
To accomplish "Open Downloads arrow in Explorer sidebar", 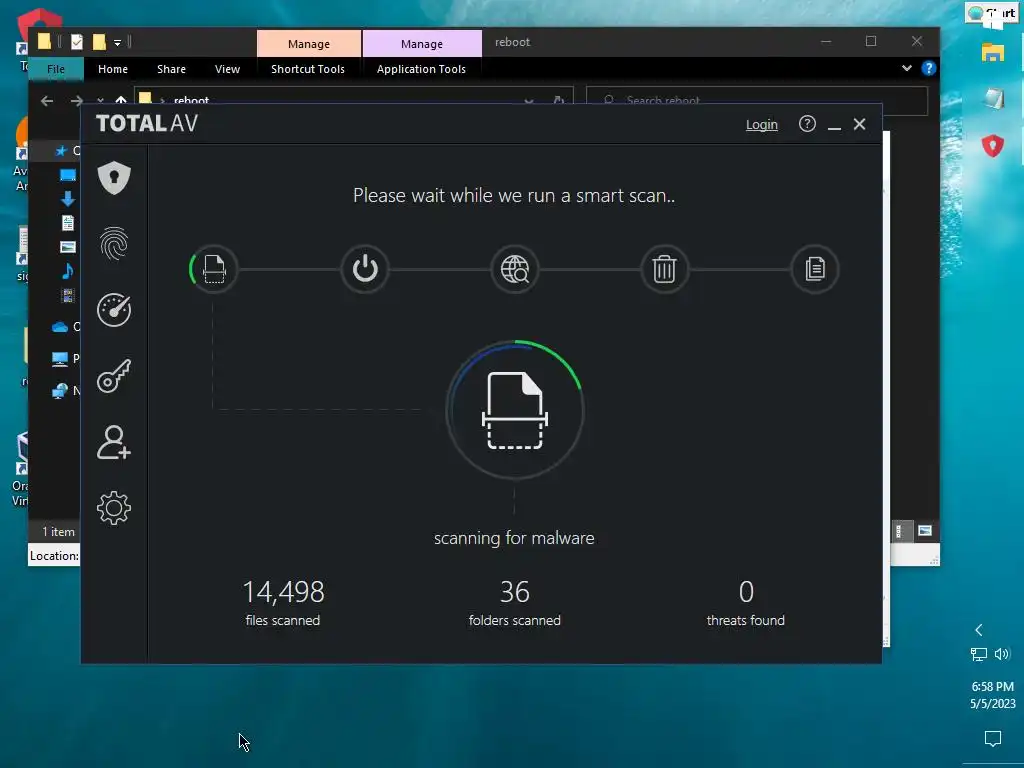I will [x=67, y=199].
